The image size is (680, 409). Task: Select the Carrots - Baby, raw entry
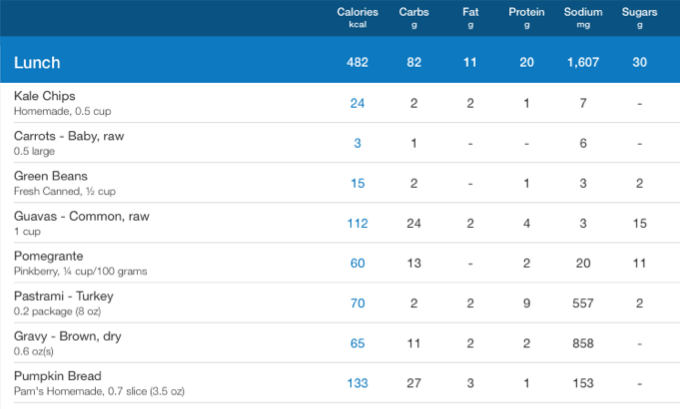[68, 136]
